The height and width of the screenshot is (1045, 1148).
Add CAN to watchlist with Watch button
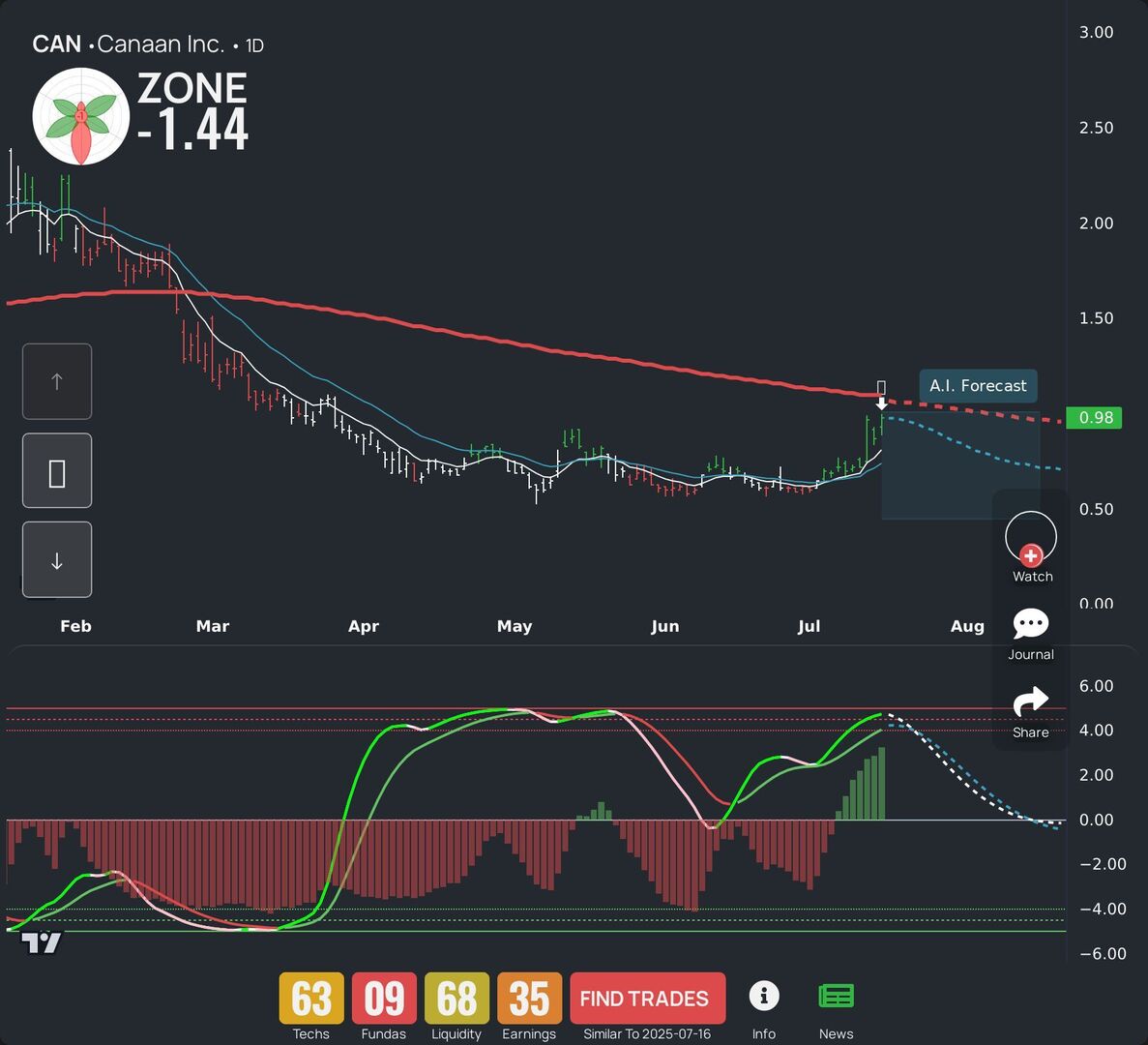point(1031,547)
